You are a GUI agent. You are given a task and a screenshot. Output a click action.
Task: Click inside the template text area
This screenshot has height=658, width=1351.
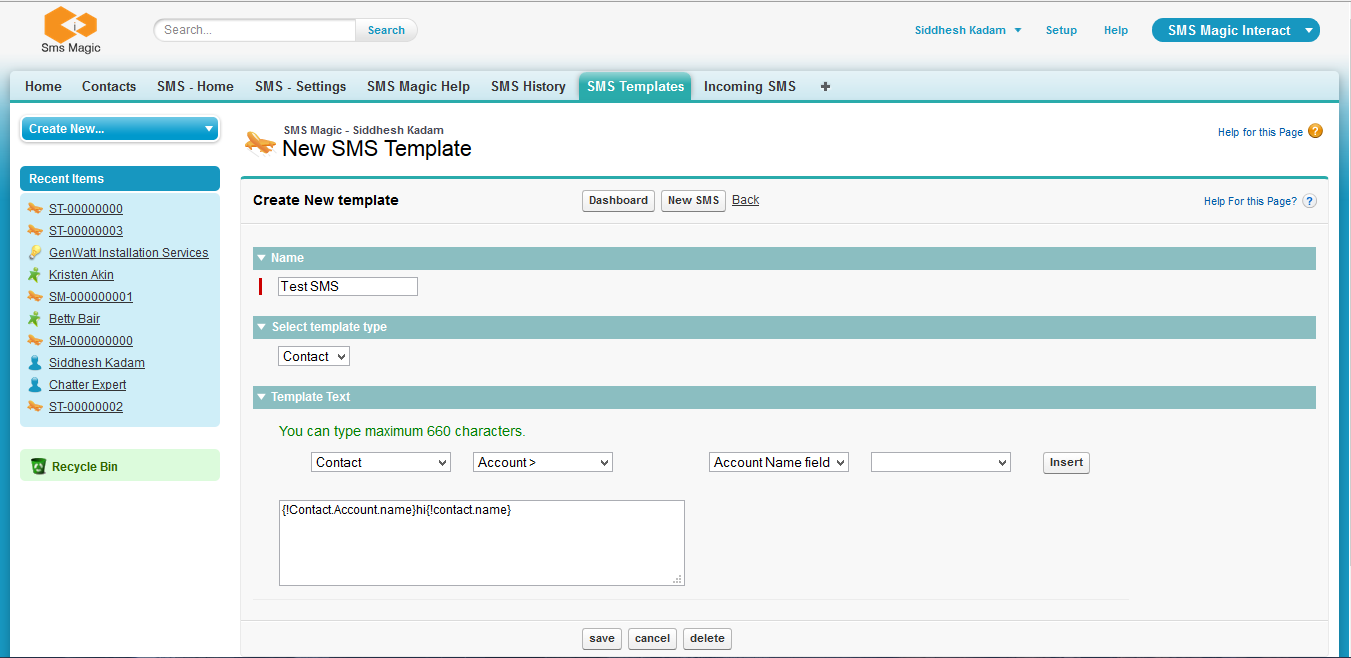(482, 543)
